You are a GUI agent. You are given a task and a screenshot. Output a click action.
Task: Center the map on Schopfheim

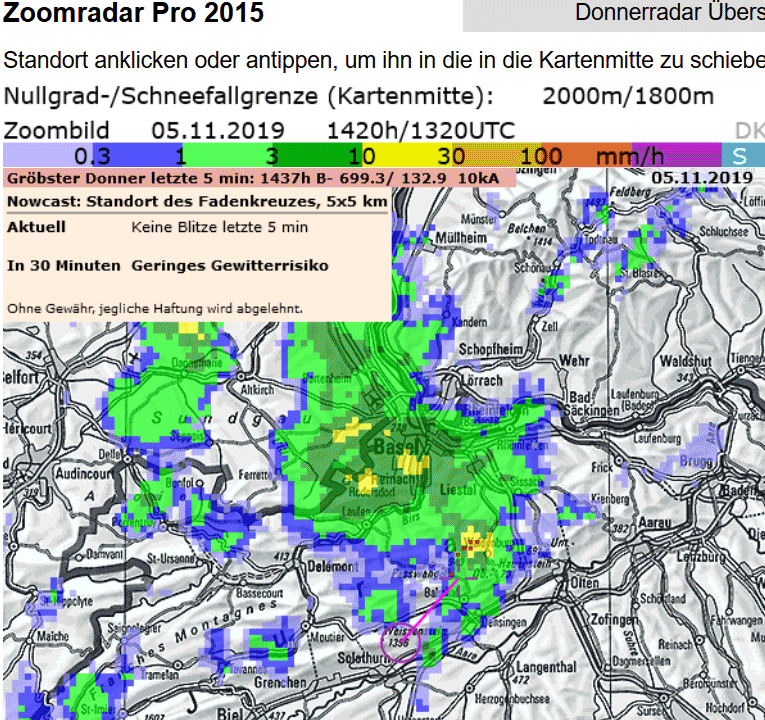tap(490, 349)
